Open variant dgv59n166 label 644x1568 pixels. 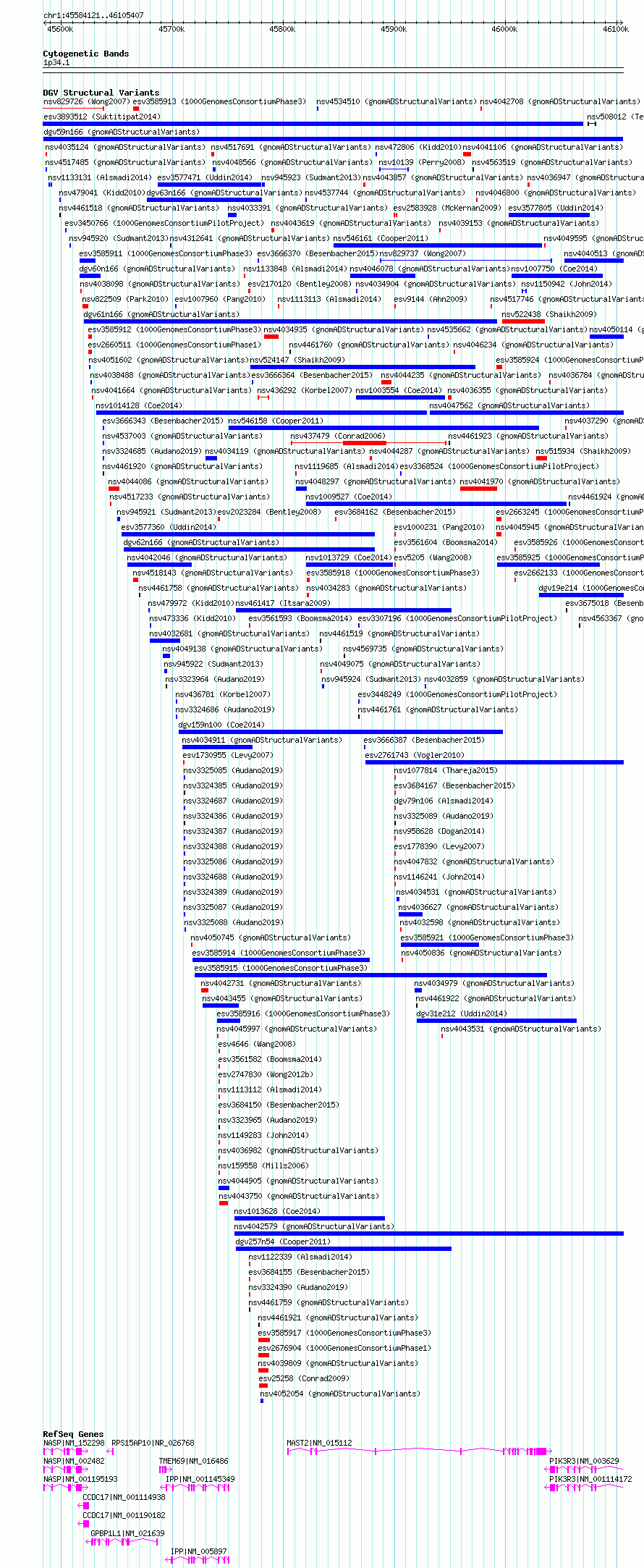(x=122, y=132)
